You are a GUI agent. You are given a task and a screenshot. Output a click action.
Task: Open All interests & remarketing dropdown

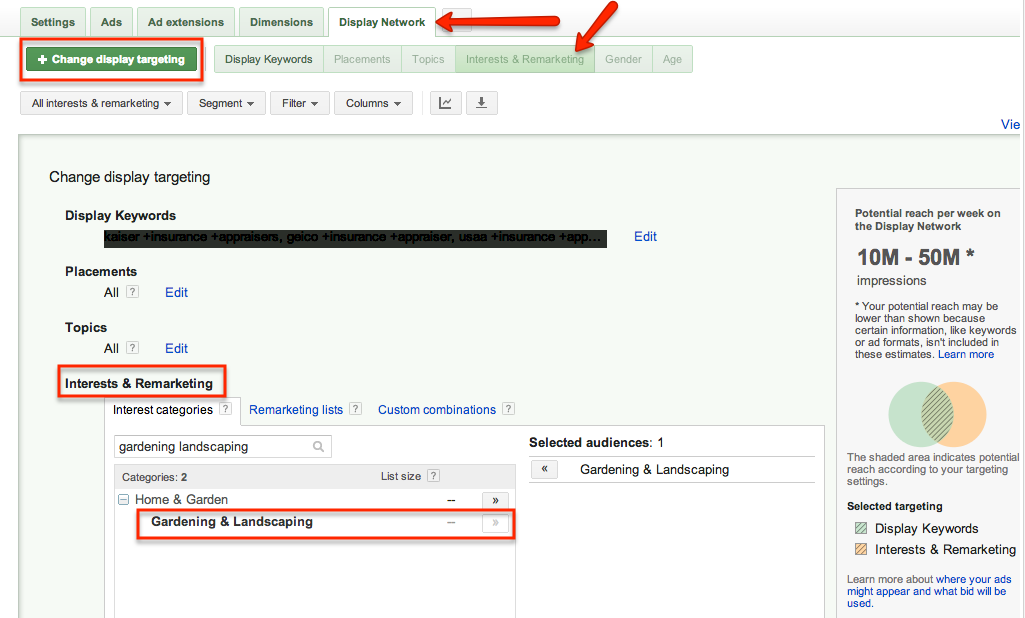coord(101,103)
